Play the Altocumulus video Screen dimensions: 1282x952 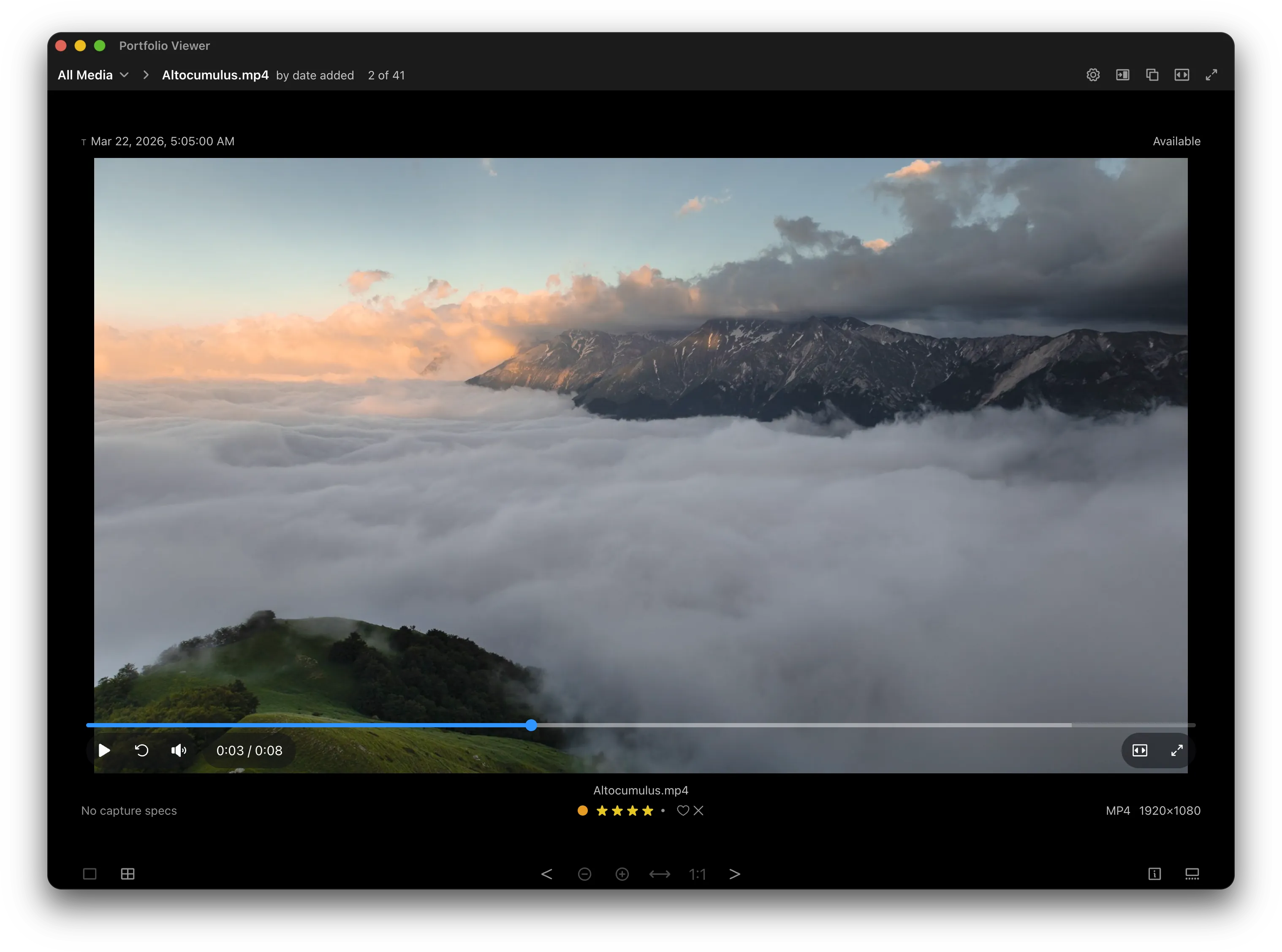[x=104, y=750]
